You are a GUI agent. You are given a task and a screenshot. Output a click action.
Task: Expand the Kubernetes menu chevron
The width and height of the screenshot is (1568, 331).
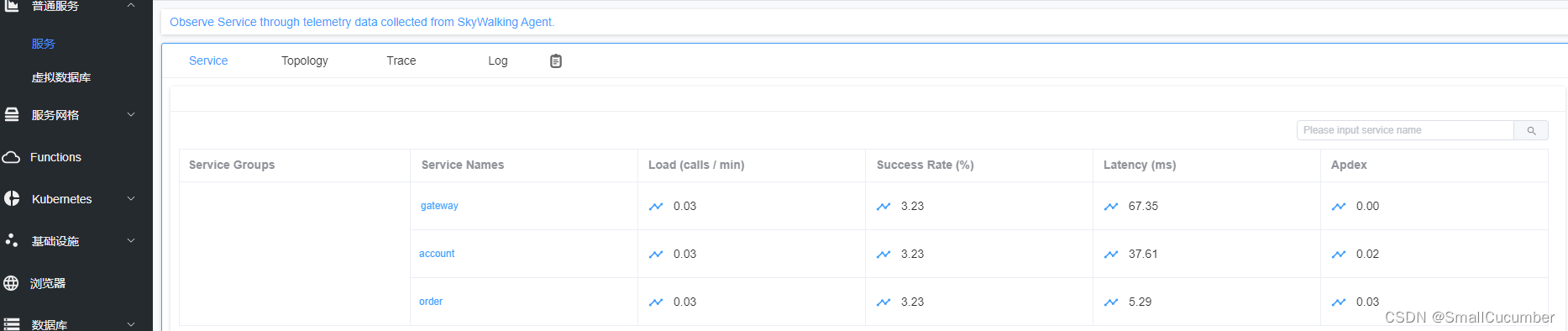coord(131,198)
